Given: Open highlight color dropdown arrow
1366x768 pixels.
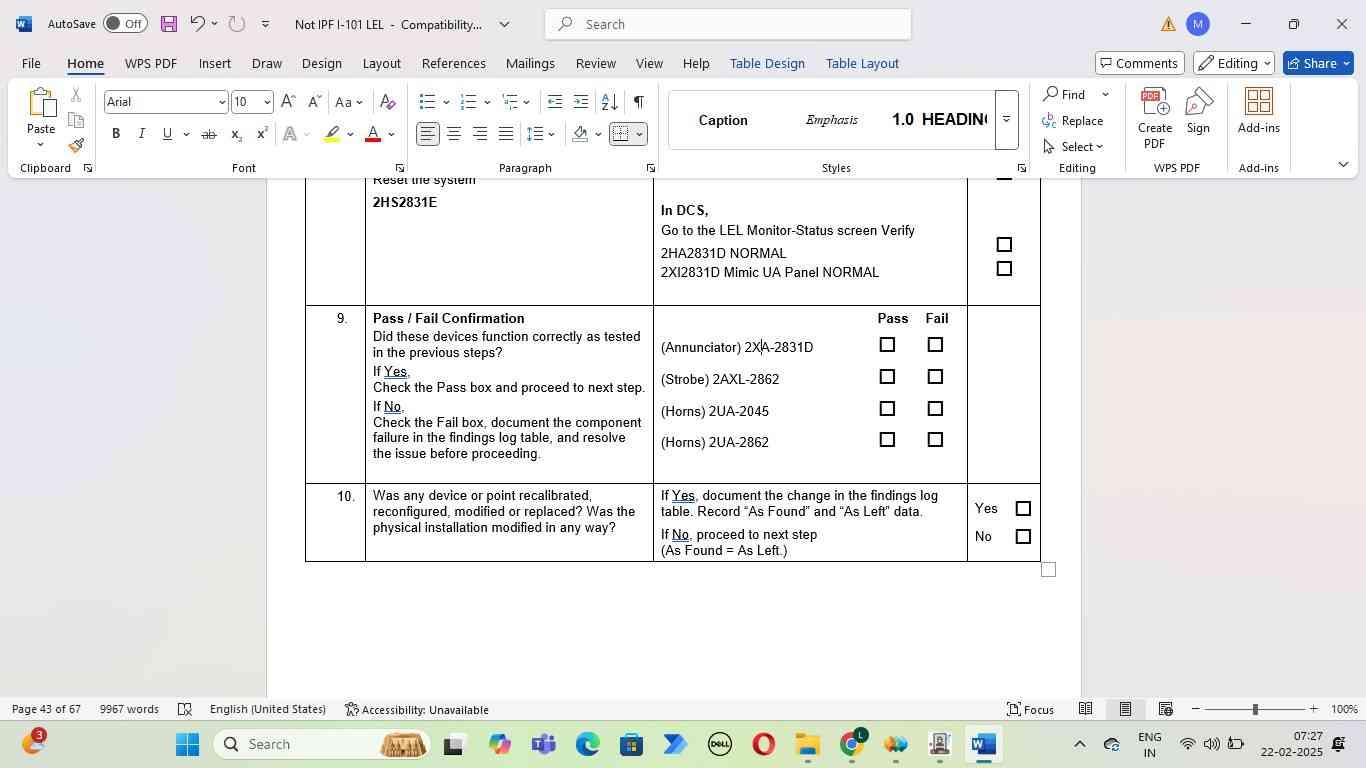Looking at the screenshot, I should pos(350,134).
